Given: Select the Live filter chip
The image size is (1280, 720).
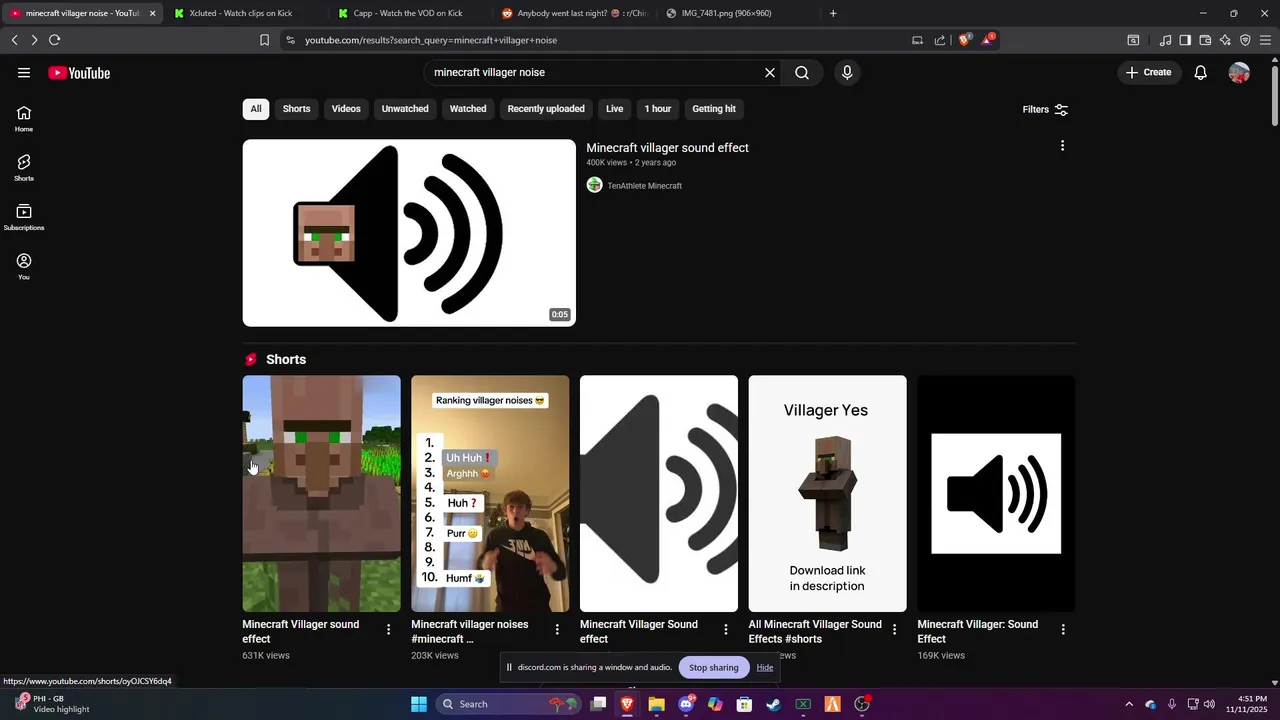Looking at the screenshot, I should click(x=614, y=109).
